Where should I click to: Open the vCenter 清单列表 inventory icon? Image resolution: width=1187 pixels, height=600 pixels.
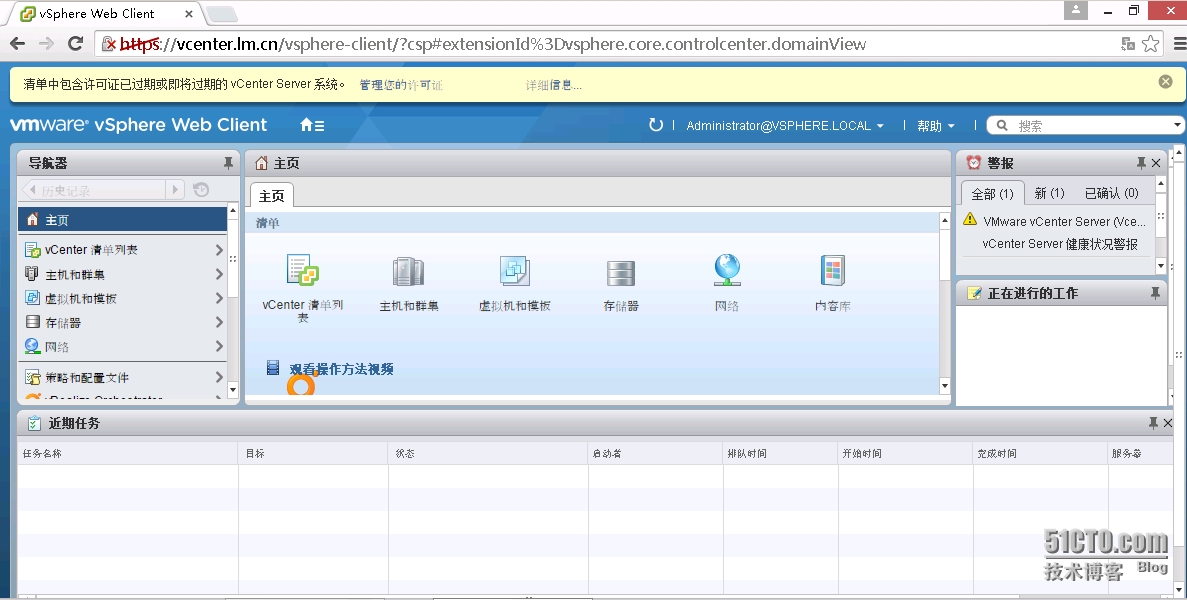coord(302,272)
